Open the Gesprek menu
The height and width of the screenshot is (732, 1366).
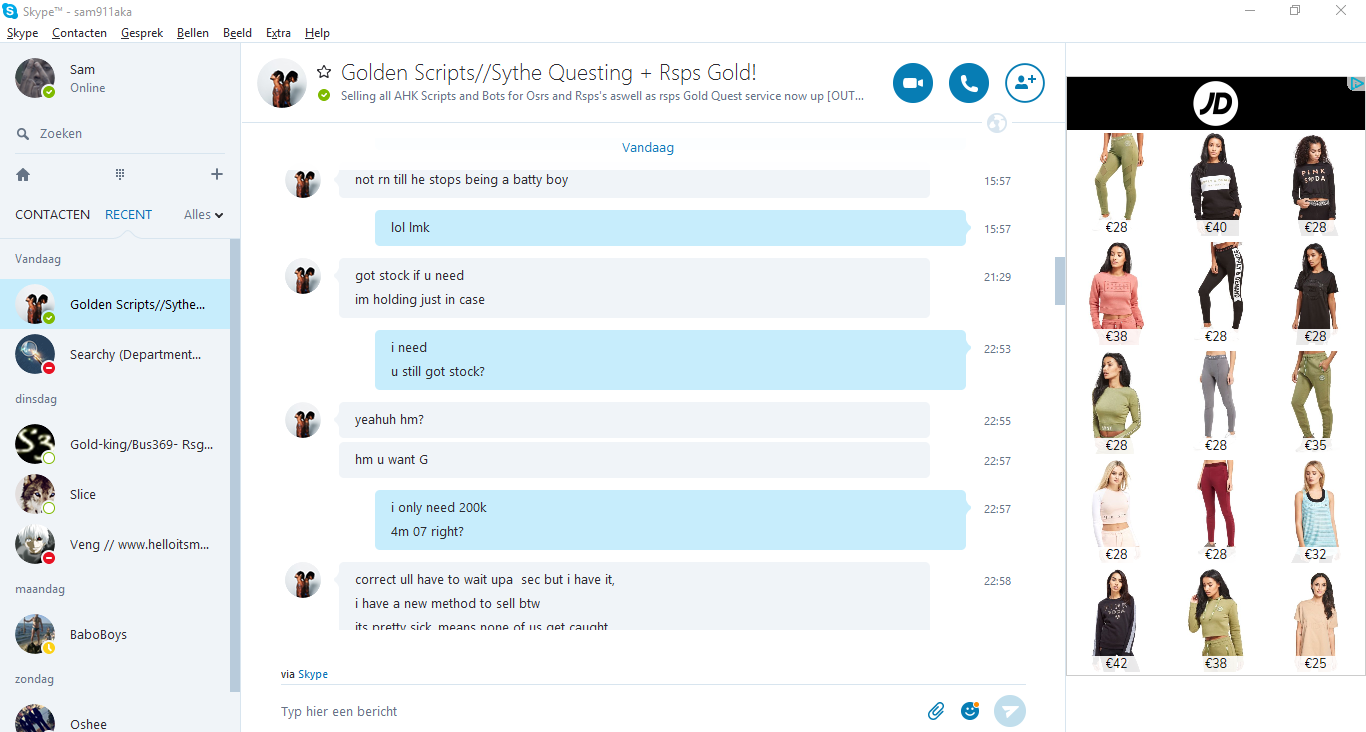[x=142, y=33]
